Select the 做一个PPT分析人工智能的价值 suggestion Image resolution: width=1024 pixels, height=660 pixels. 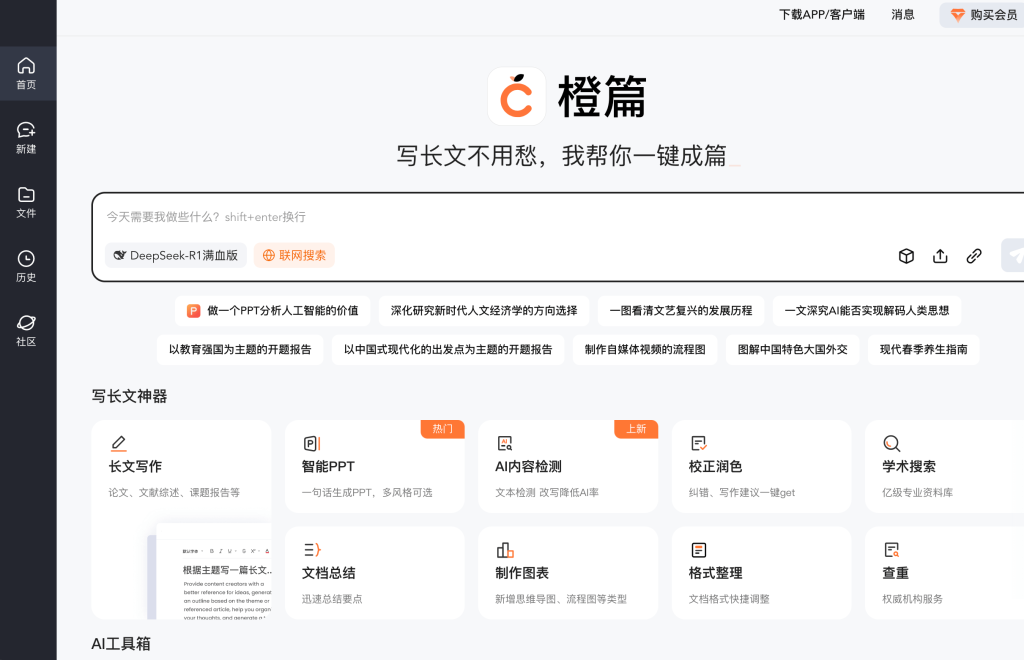point(272,311)
